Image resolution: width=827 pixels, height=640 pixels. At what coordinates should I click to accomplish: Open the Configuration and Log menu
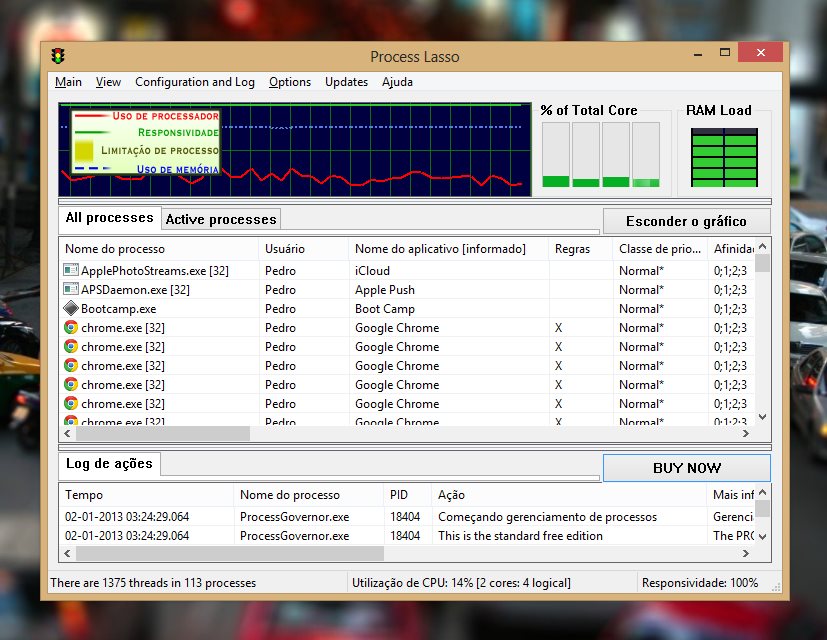point(196,82)
